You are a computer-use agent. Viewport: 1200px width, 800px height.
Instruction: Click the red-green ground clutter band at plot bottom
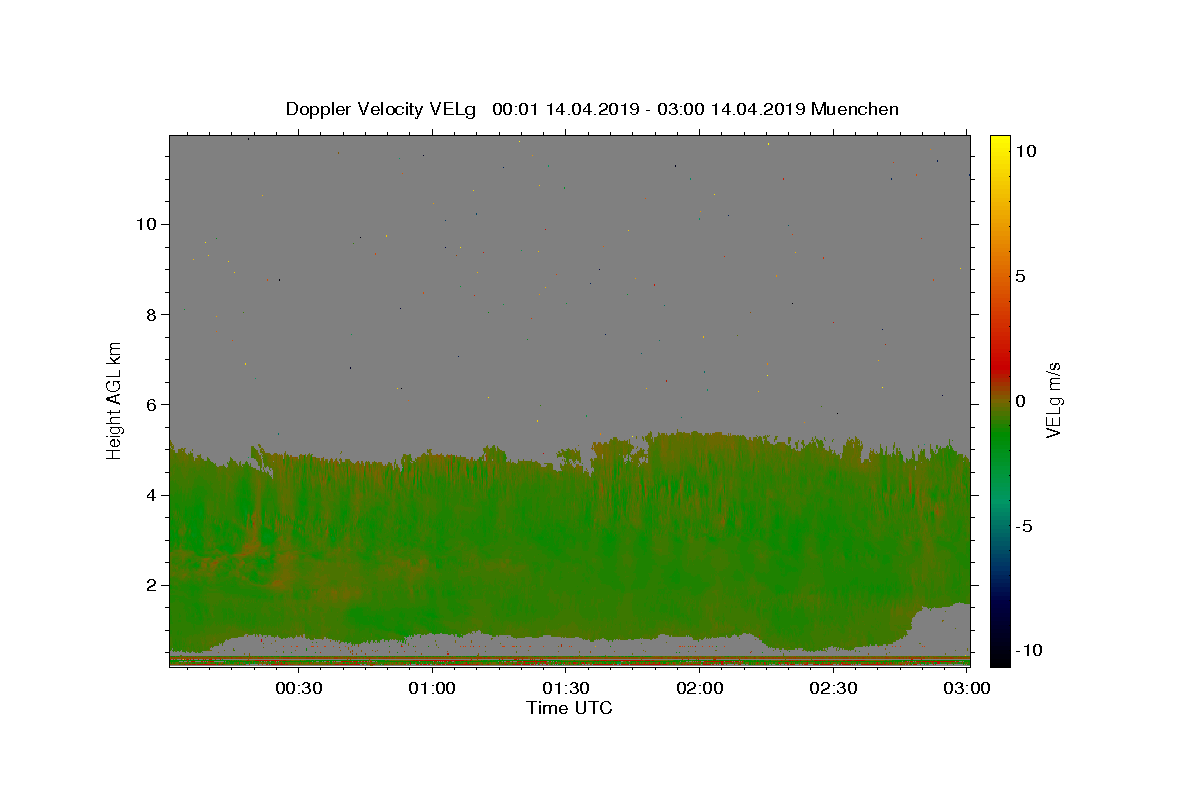569,661
